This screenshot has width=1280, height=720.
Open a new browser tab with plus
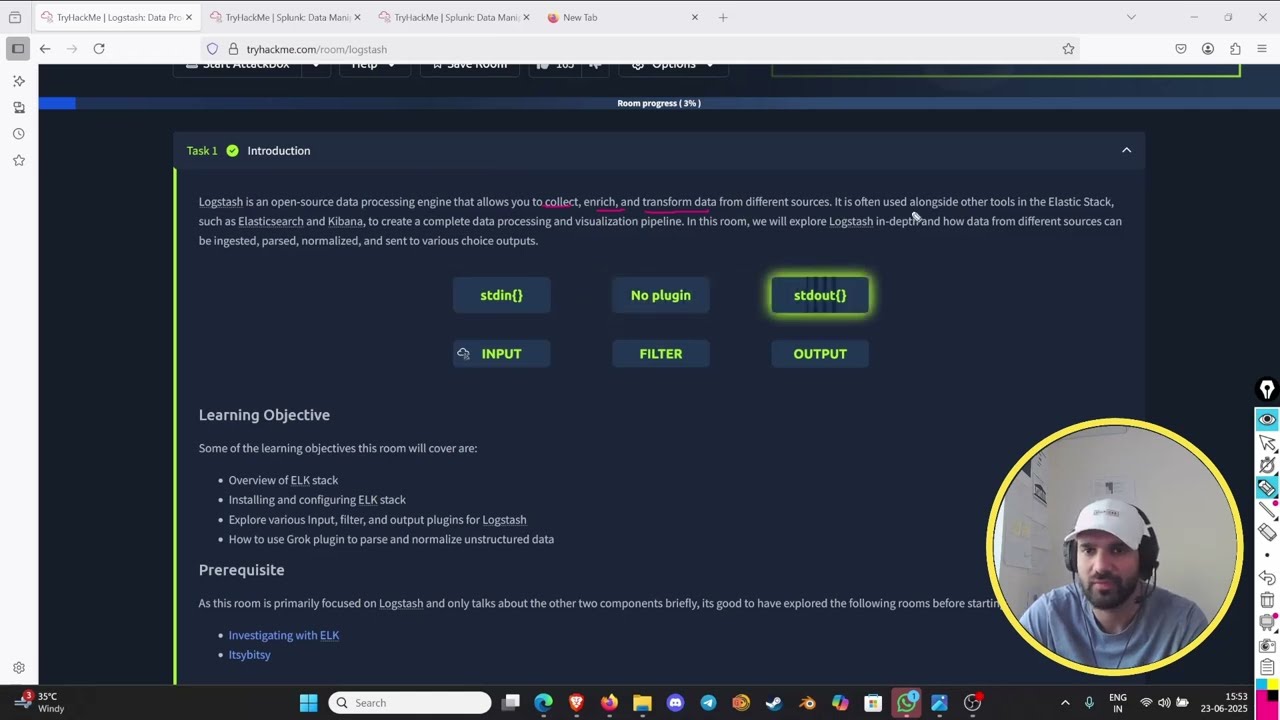723,17
